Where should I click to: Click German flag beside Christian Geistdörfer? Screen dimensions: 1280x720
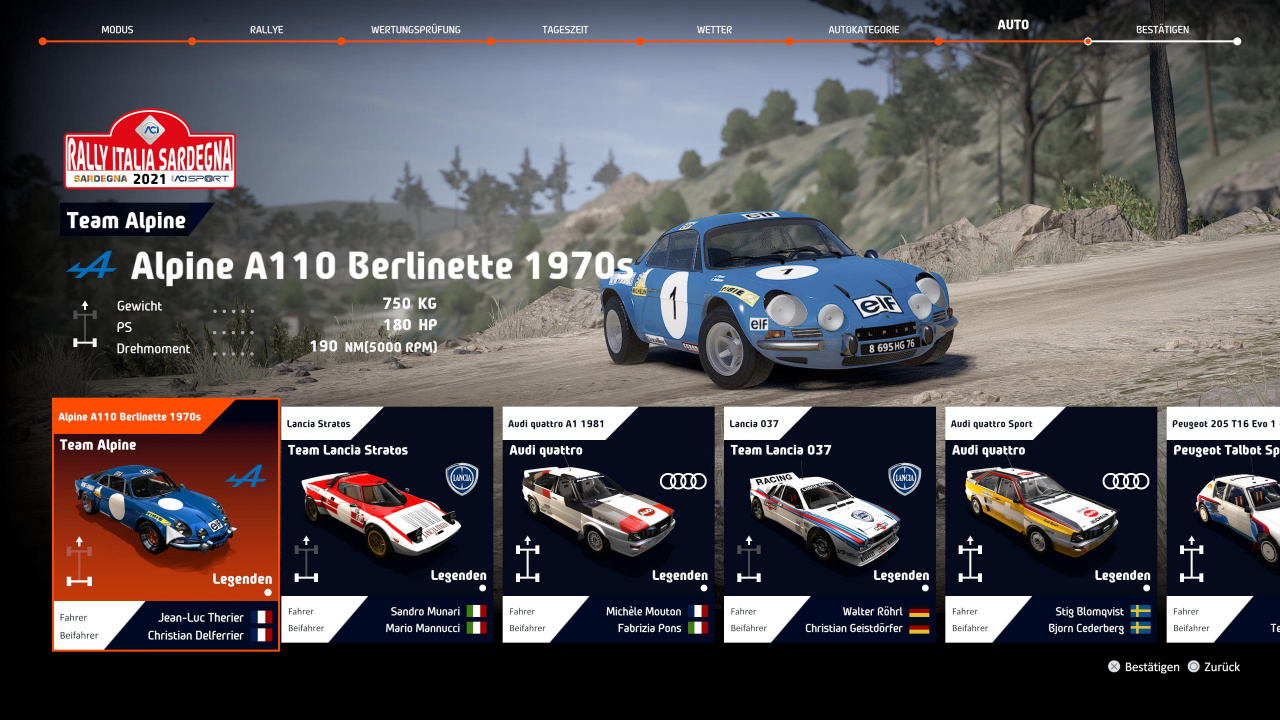919,628
